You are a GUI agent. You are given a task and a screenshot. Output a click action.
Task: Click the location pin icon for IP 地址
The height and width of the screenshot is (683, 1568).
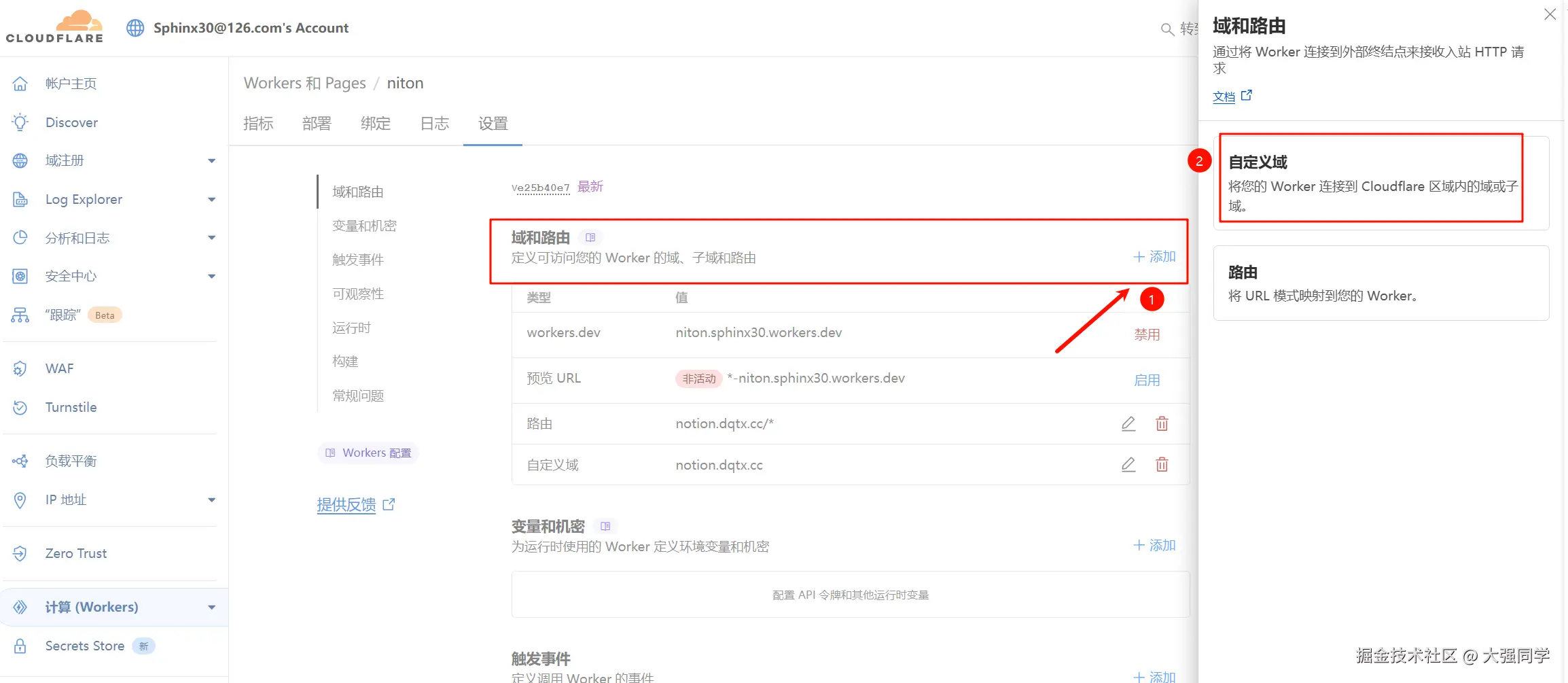point(20,500)
